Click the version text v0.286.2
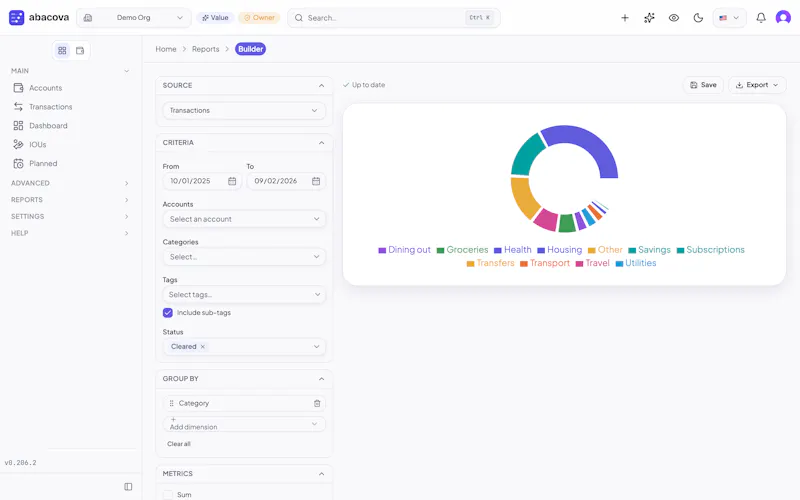The width and height of the screenshot is (800, 500). [20, 463]
